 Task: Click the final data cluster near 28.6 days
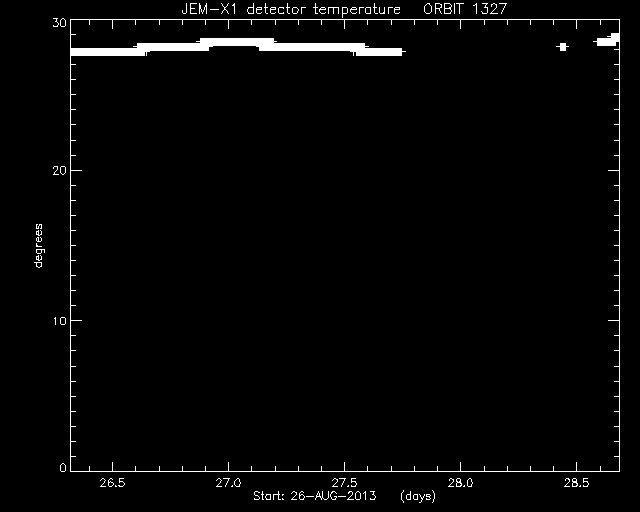tap(608, 40)
